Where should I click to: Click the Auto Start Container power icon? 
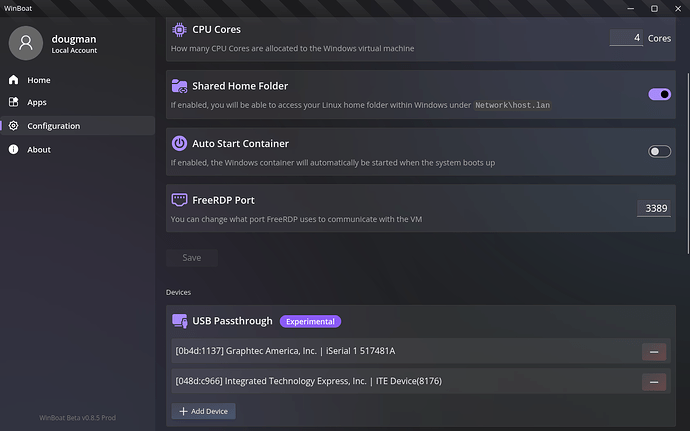(x=179, y=143)
